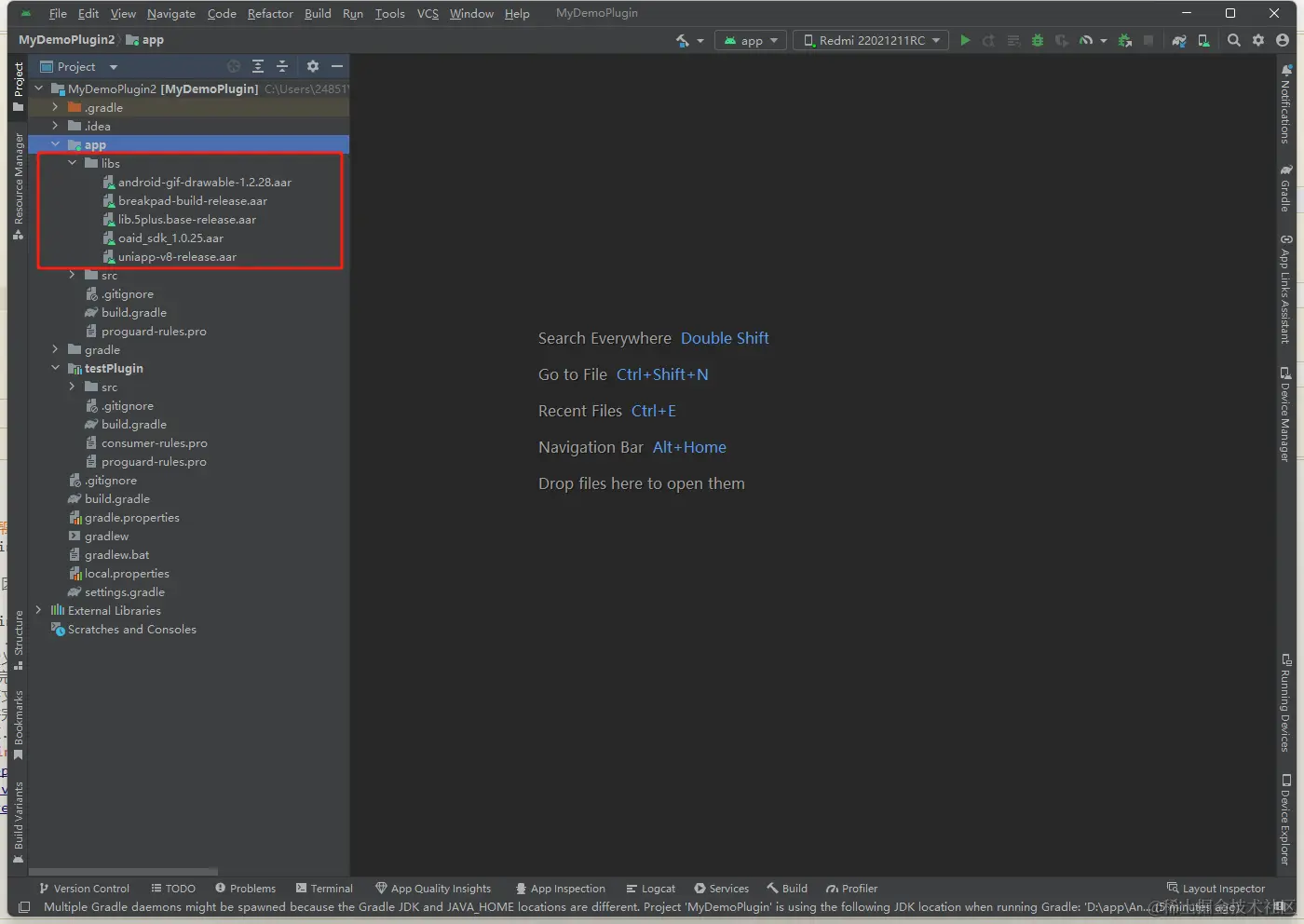Image resolution: width=1304 pixels, height=924 pixels.
Task: Click the Apply Changes and Restart Activity icon
Action: 989,40
